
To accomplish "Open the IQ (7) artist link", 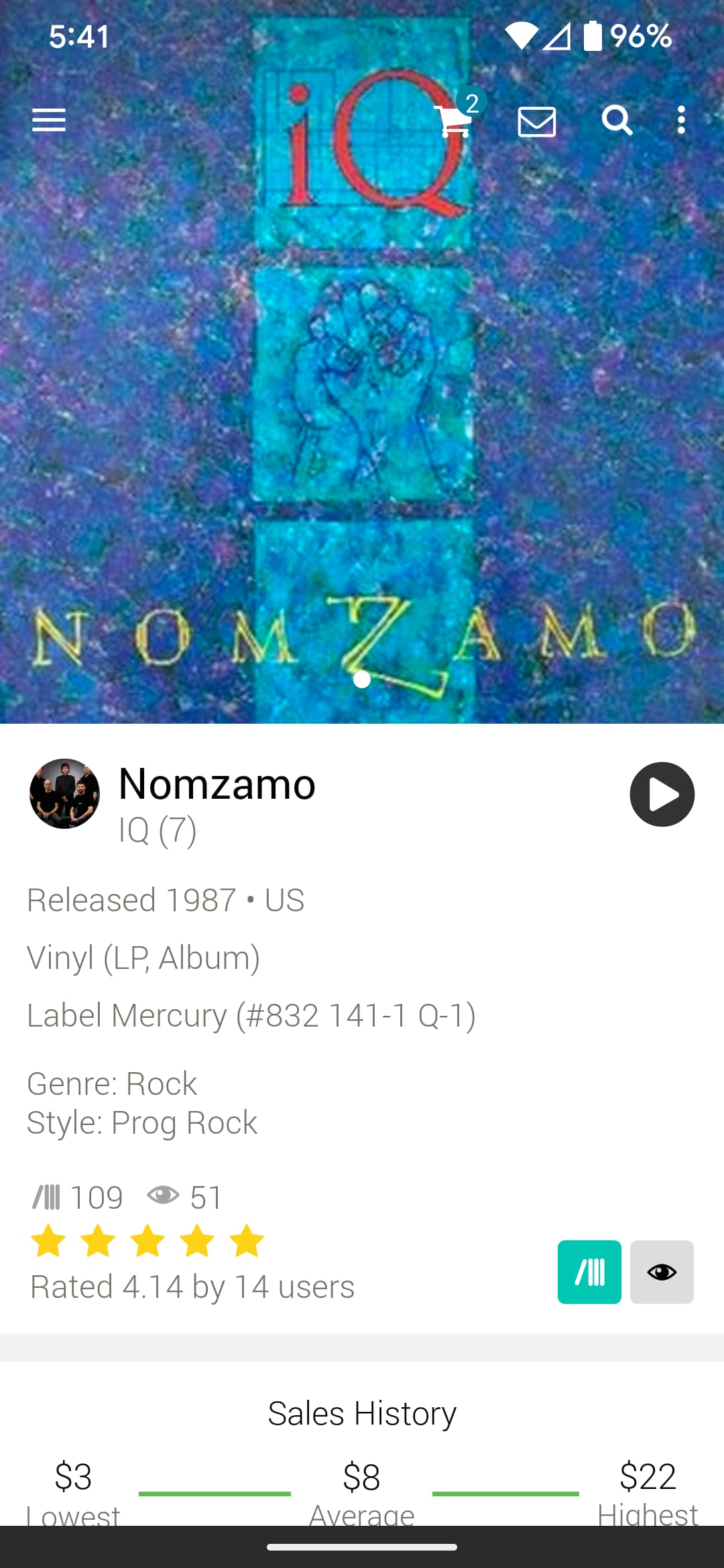I will (x=158, y=830).
